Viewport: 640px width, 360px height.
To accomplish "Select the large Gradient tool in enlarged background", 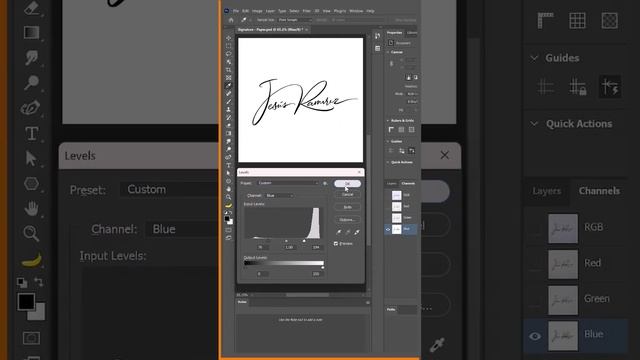I will click(31, 32).
